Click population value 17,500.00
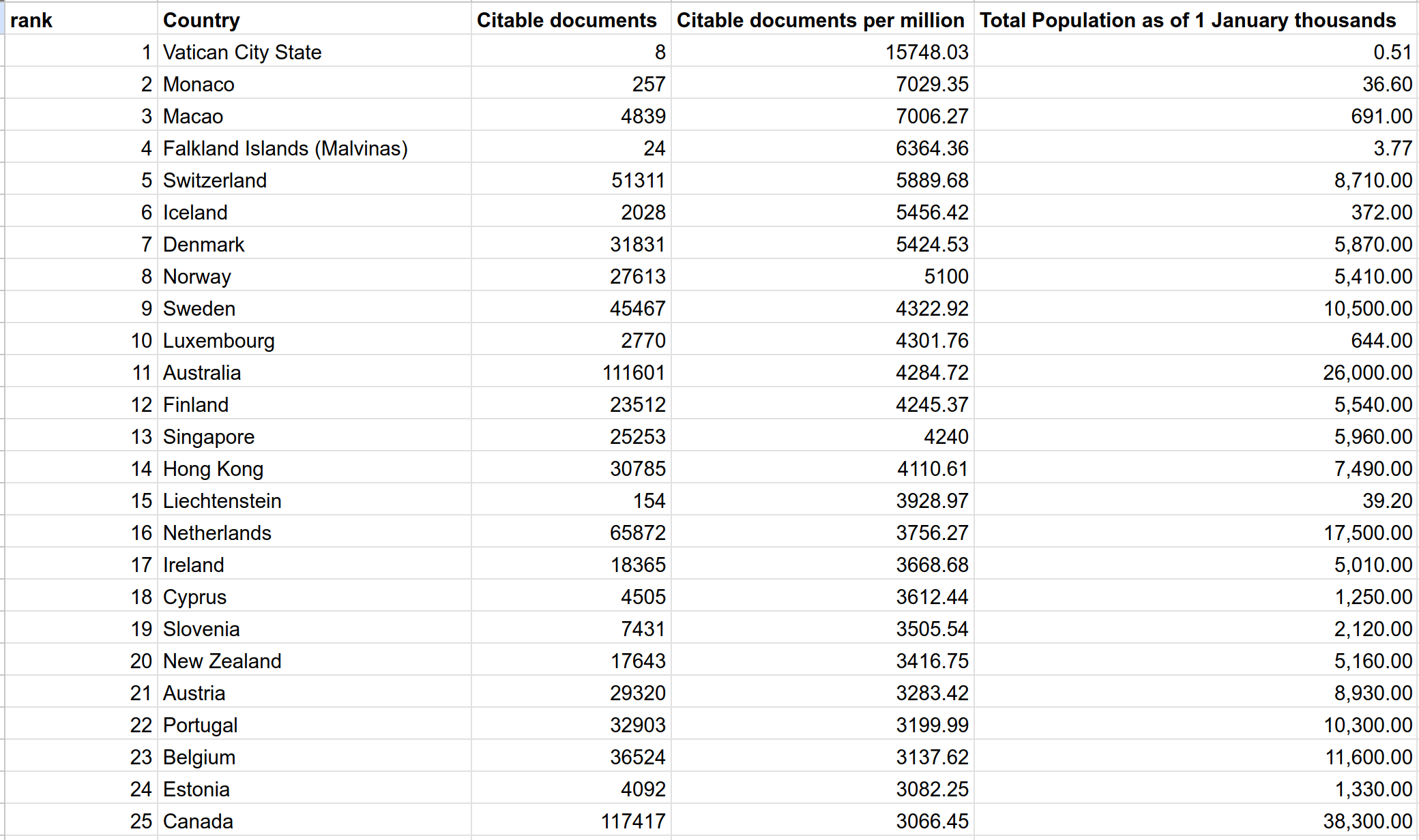 click(x=1196, y=532)
